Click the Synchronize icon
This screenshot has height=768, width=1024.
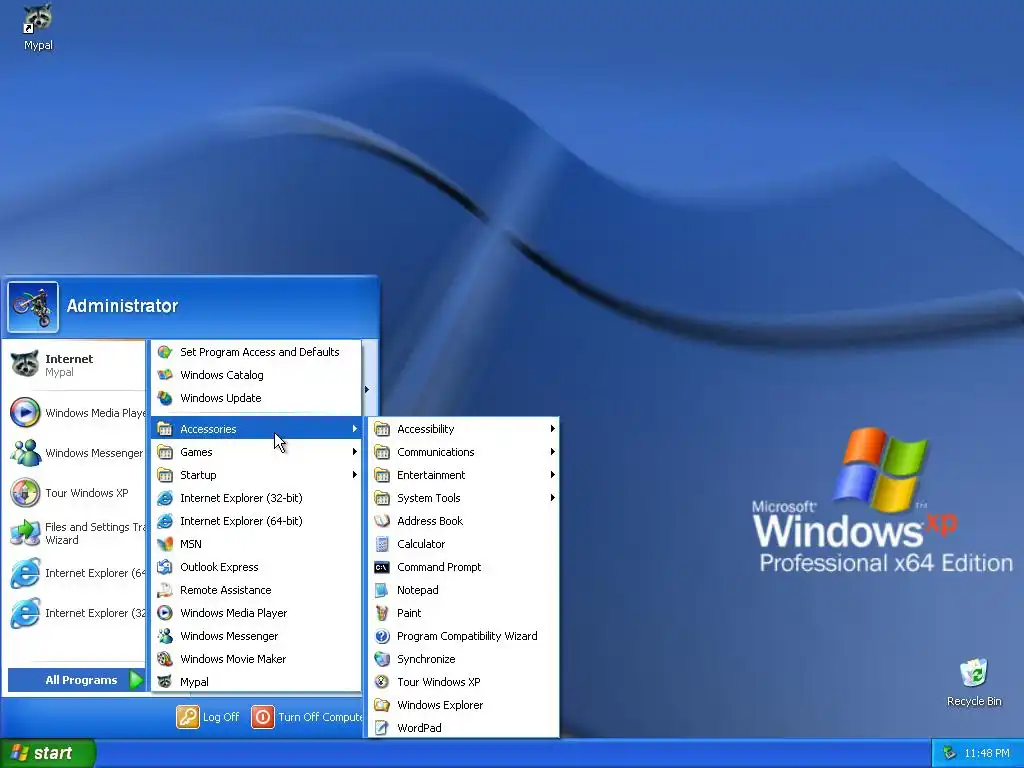(x=382, y=659)
